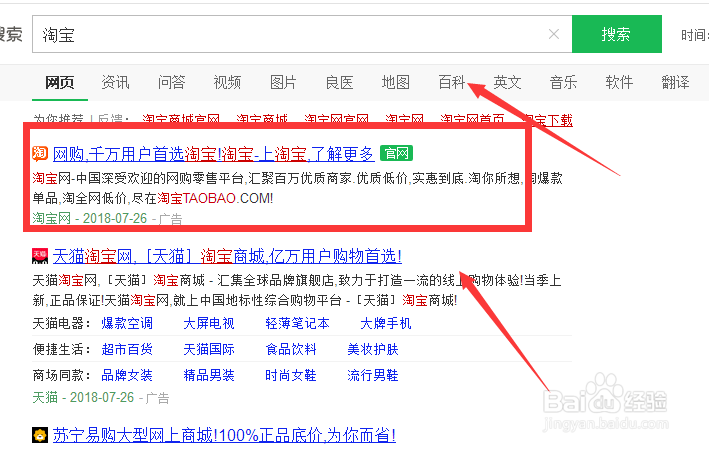Screen dimensions: 709x449
Task: Open the 天猫国际 sublink
Action: point(209,349)
